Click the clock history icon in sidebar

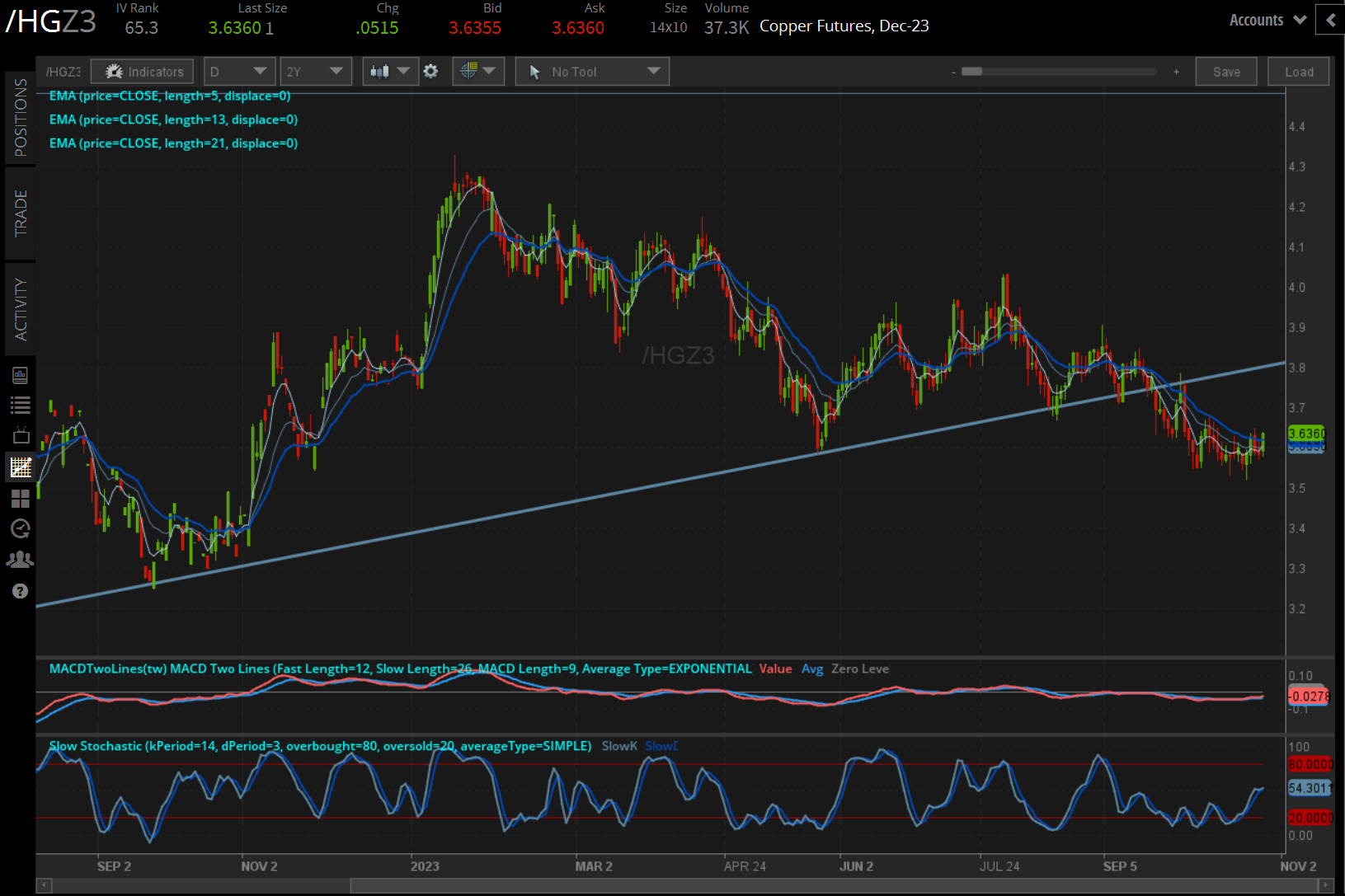coord(20,528)
